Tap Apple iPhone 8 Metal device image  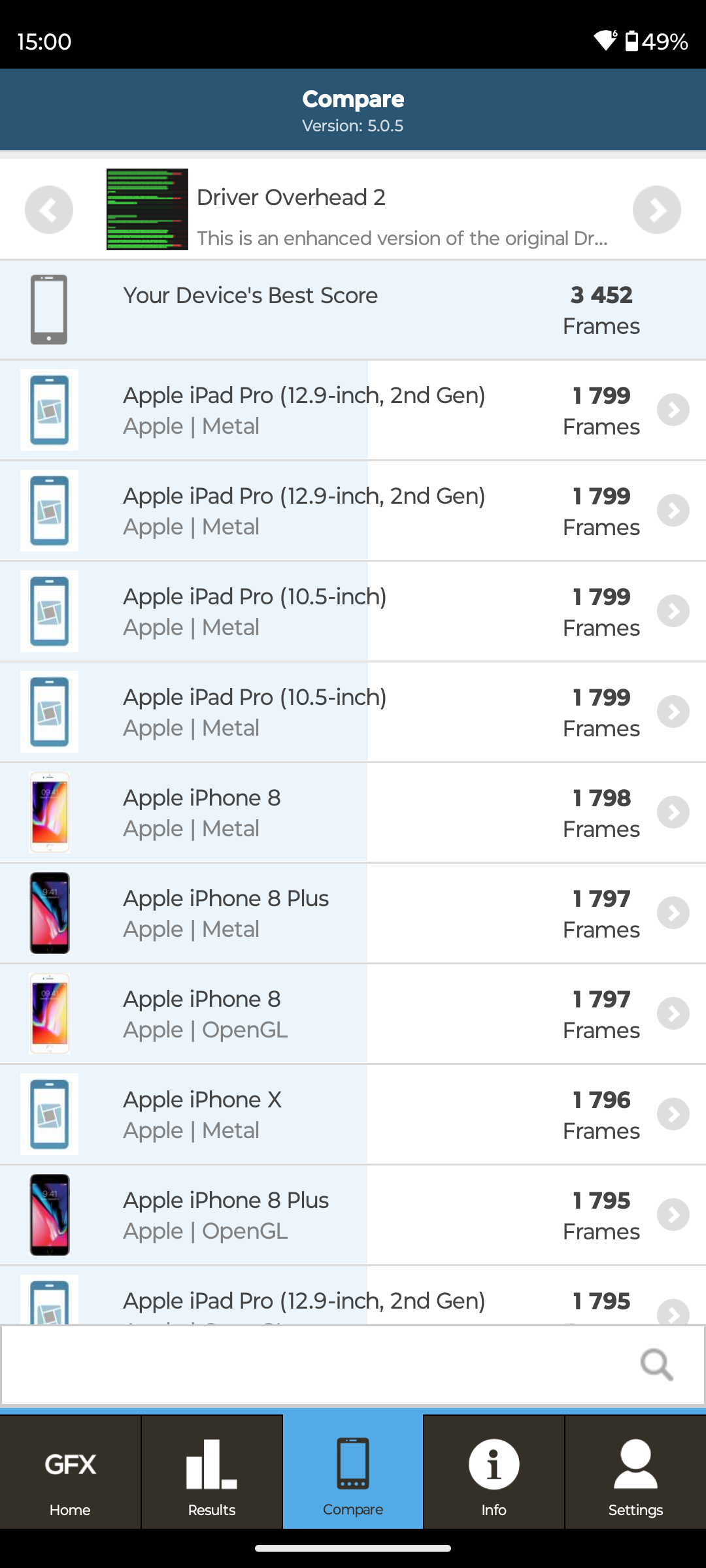(50, 812)
